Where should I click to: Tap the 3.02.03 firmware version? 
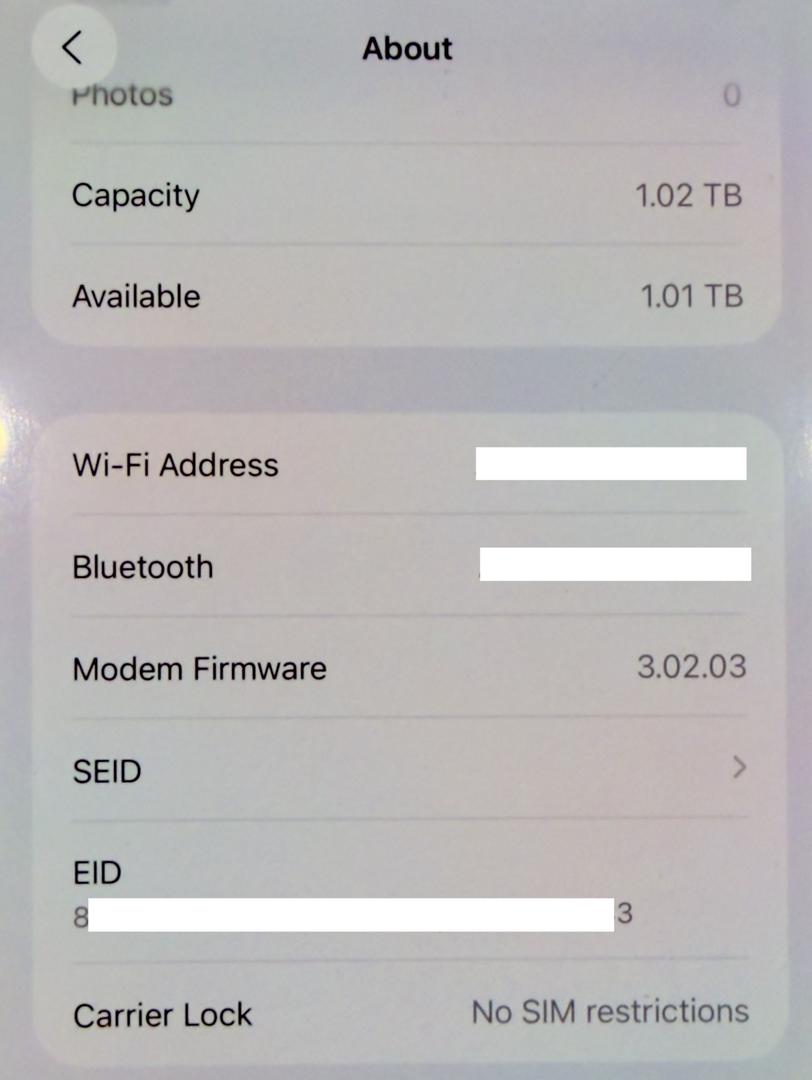coord(691,667)
